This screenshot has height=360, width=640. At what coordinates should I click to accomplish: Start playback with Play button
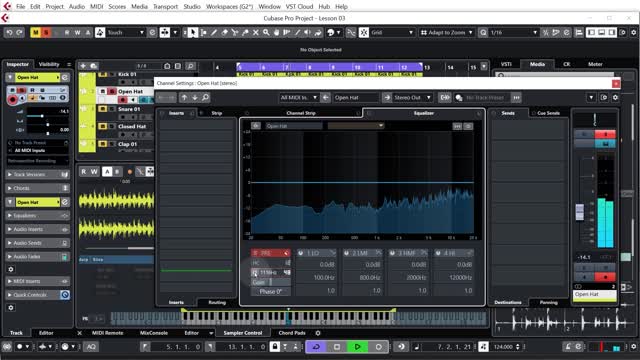[357, 347]
